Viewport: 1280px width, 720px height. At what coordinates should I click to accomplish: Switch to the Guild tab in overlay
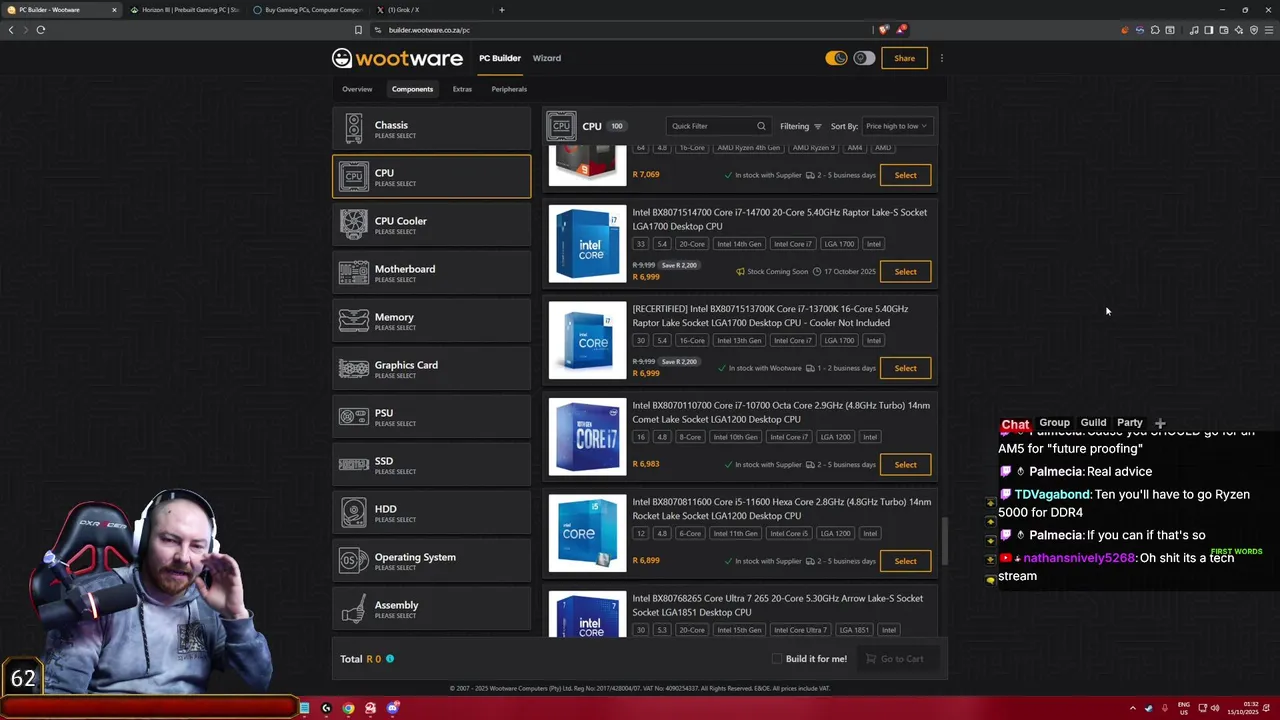coord(1093,423)
